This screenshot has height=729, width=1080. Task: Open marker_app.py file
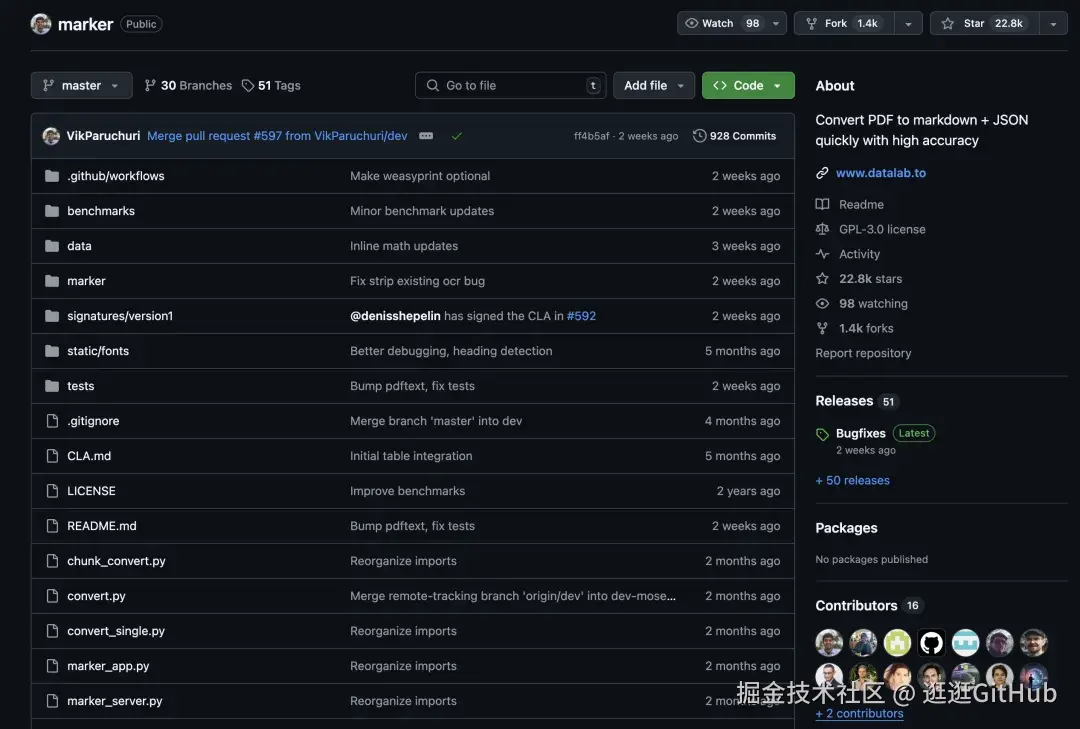[108, 666]
